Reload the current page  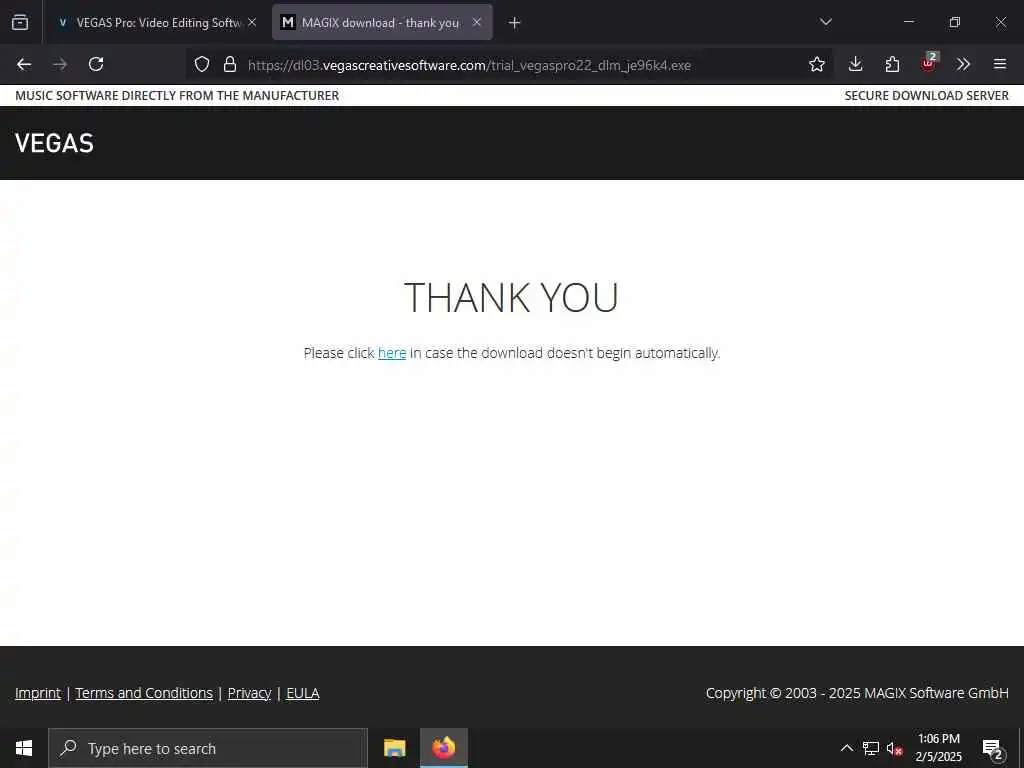click(x=96, y=64)
